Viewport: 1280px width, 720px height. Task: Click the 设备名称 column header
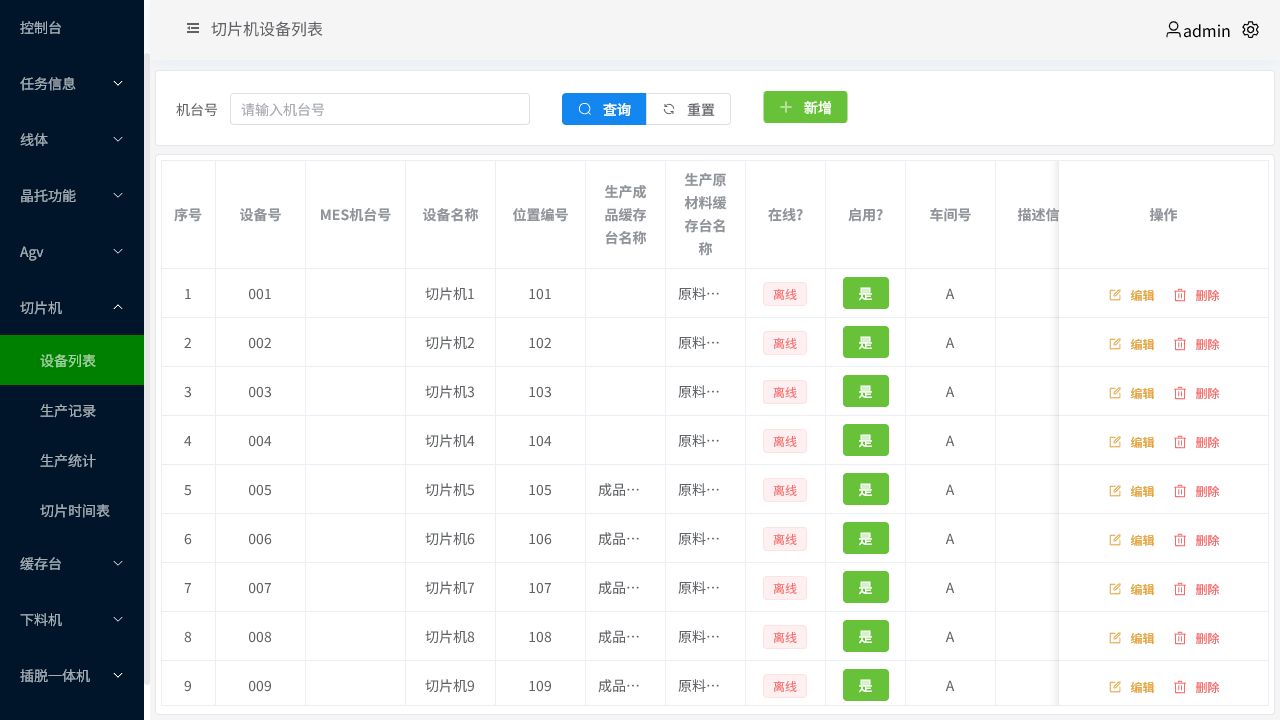pos(450,215)
